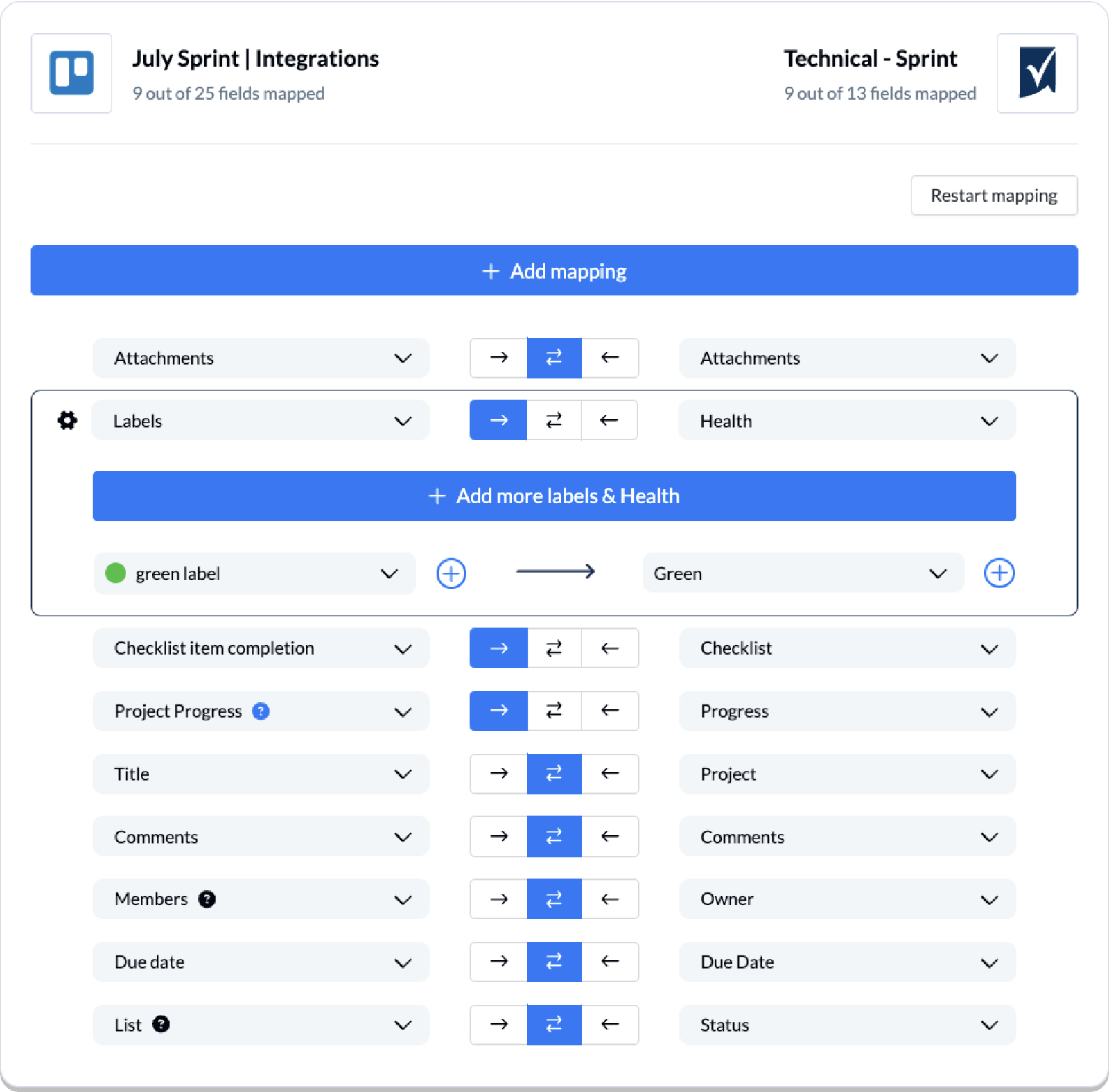
Task: Click the plus icon beside the Green field
Action: pos(999,573)
